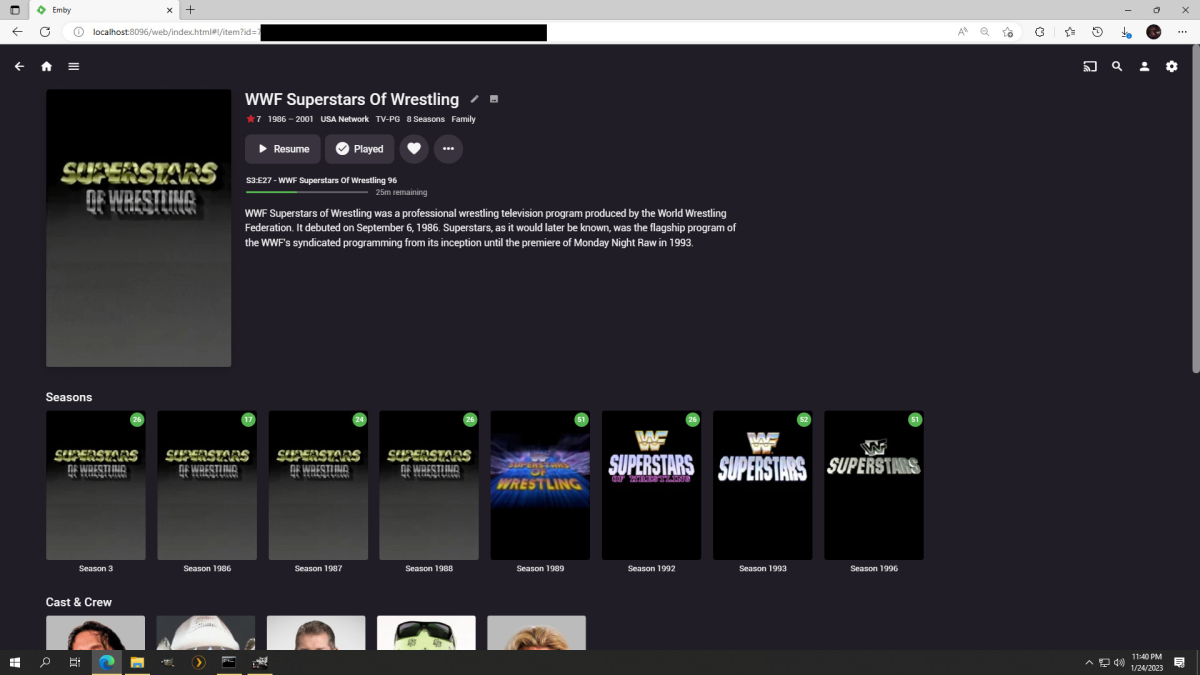This screenshot has width=1200, height=675.
Task: Add show to favorites with heart
Action: pyautogui.click(x=414, y=149)
